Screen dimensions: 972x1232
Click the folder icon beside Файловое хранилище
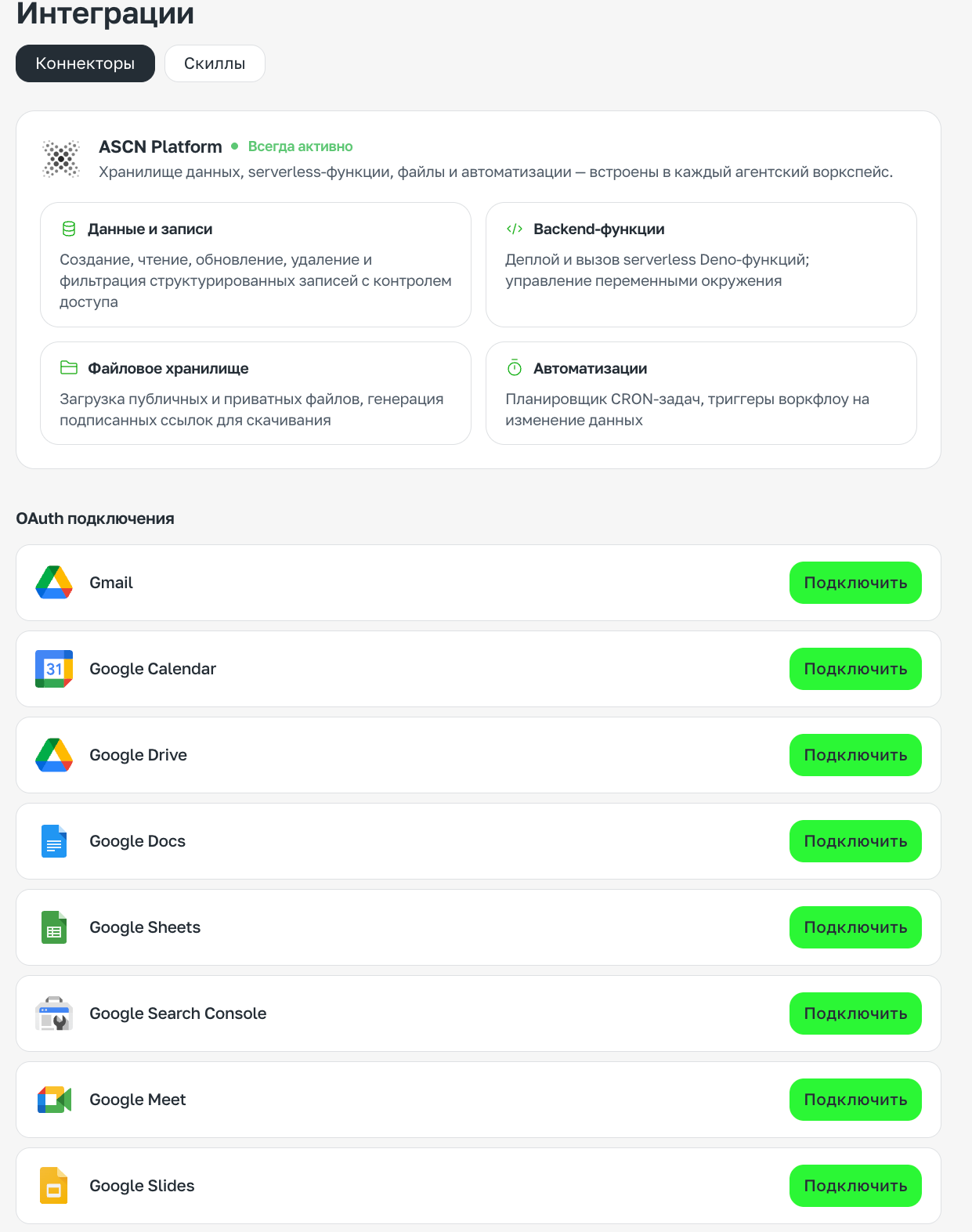pos(69,368)
